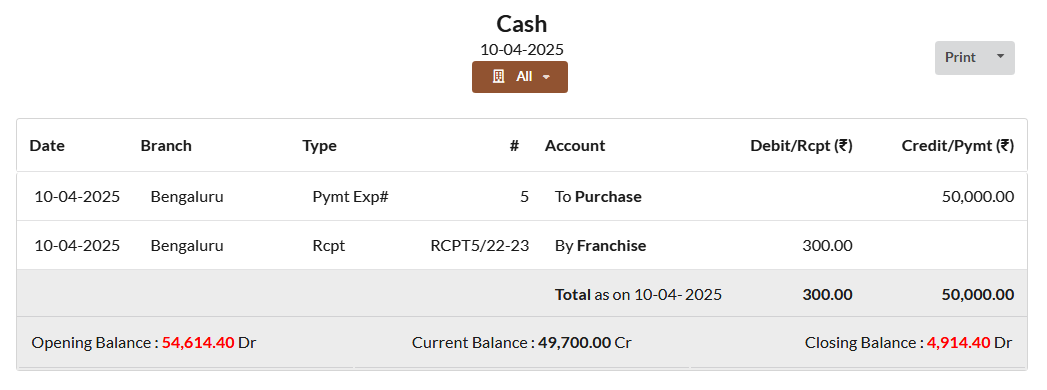Click the Closing Balance value 4,914.40

coord(958,343)
